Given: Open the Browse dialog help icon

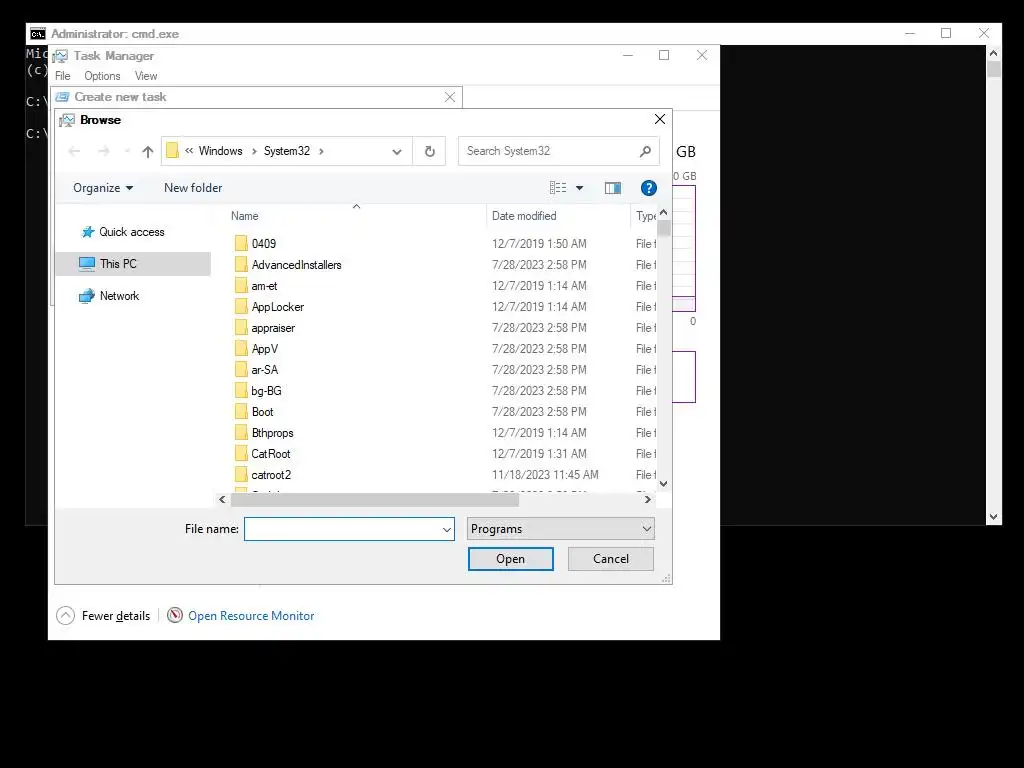Looking at the screenshot, I should (648, 188).
